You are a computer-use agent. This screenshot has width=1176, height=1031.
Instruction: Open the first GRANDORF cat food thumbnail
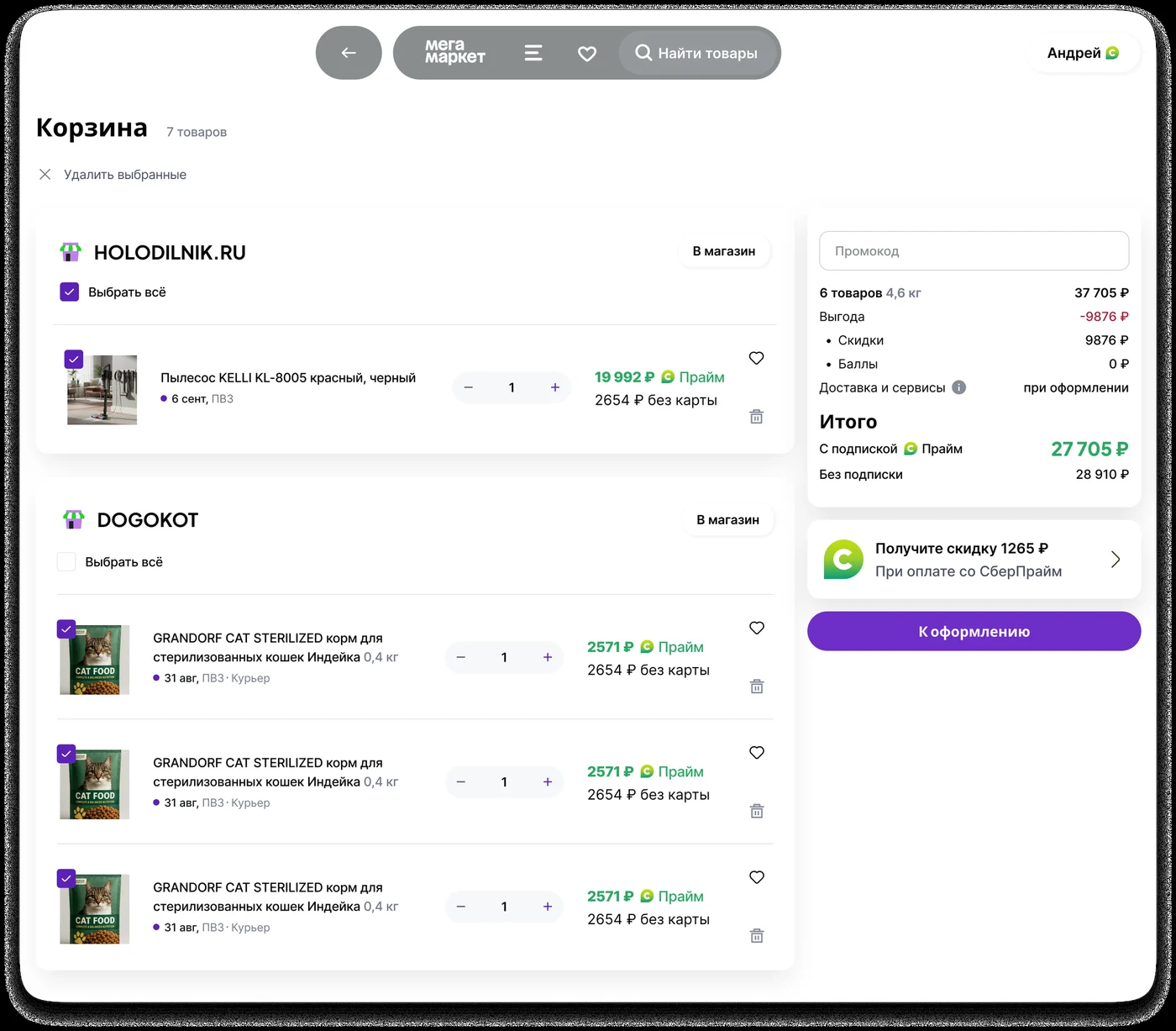click(95, 660)
